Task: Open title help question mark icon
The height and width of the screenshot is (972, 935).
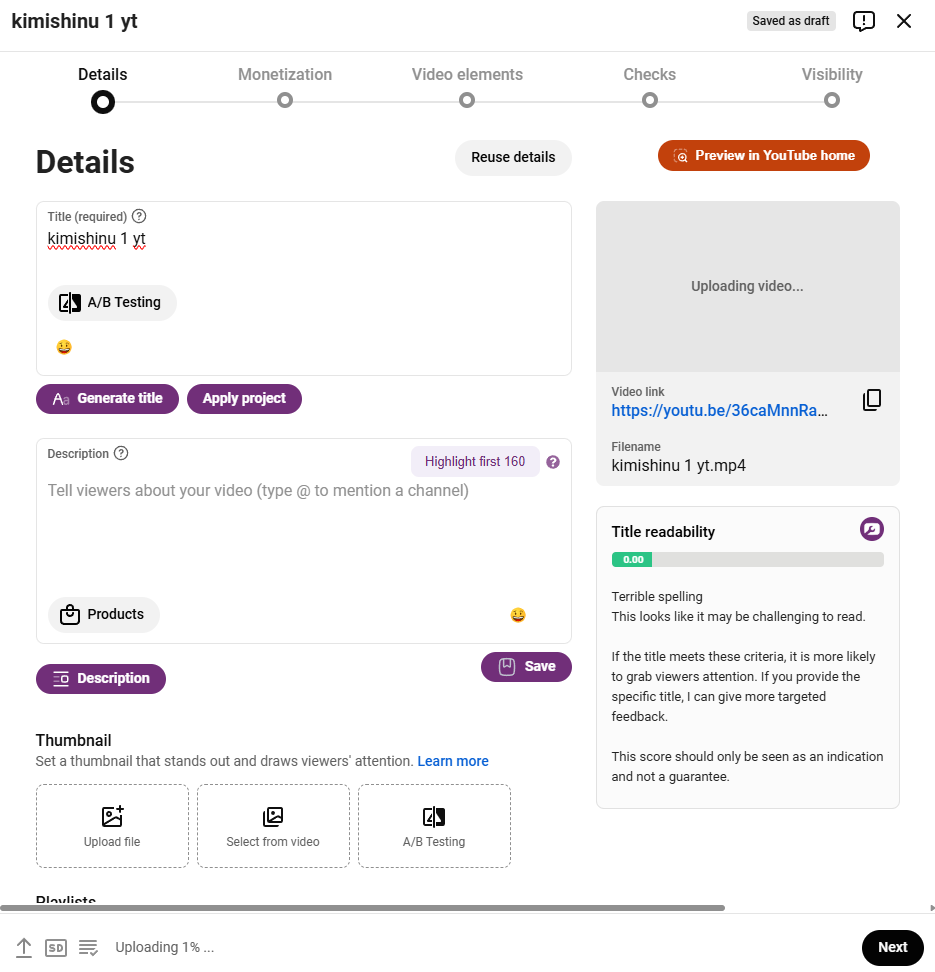Action: (x=140, y=216)
